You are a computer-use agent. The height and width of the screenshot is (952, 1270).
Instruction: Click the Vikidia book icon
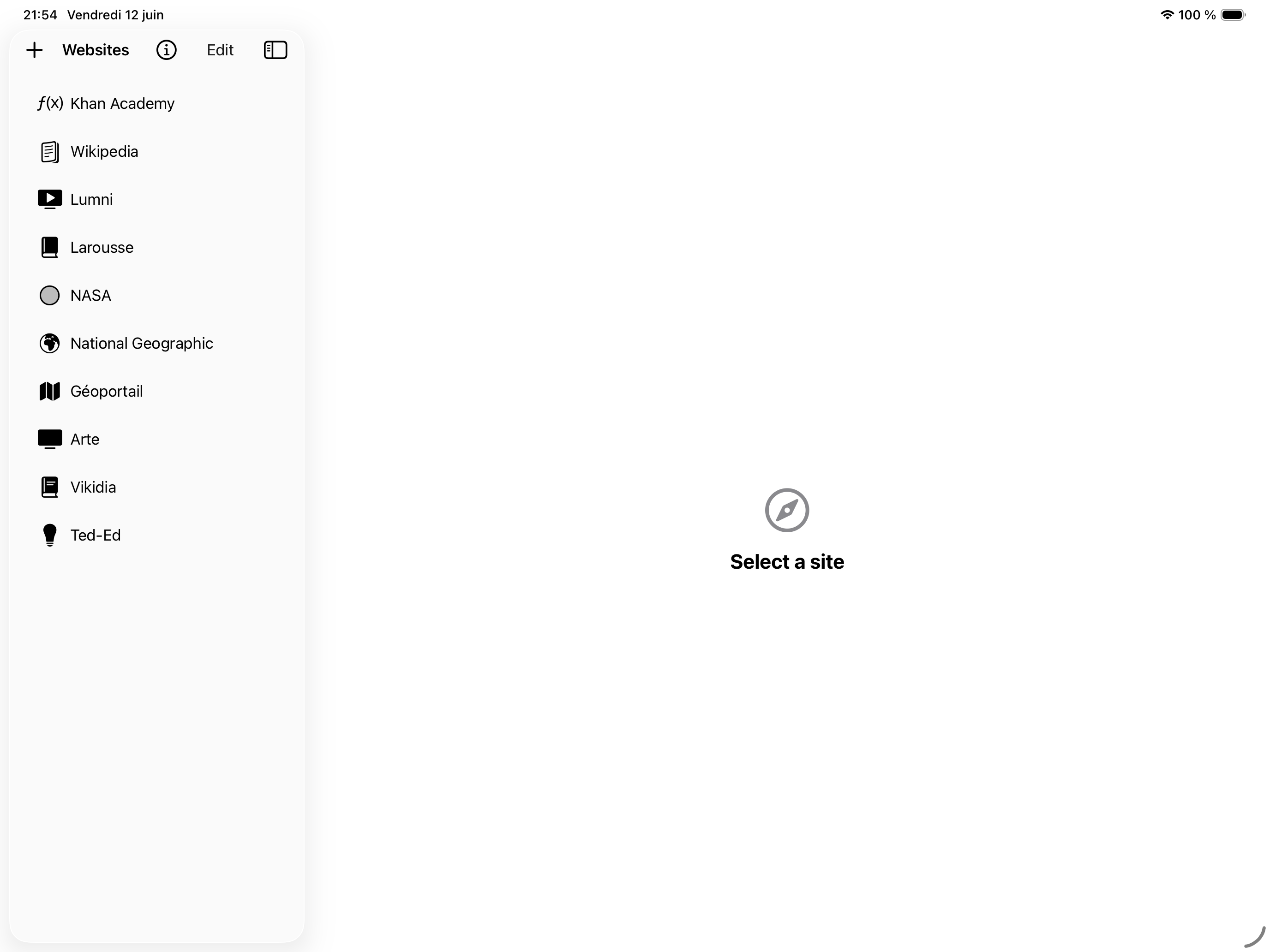50,487
